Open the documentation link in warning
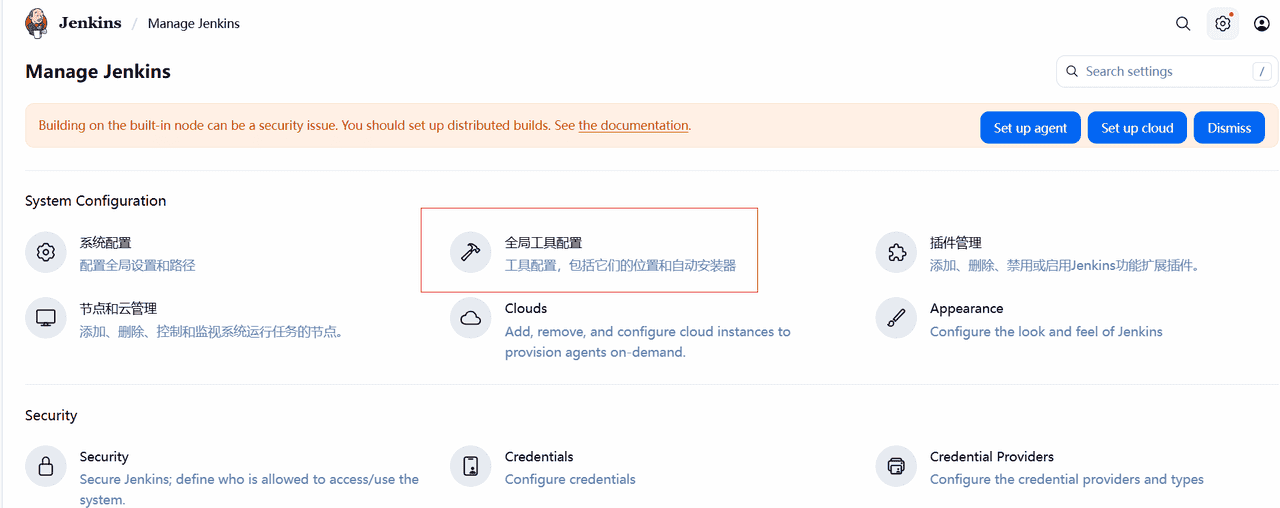Viewport: 1280px width, 508px height. (x=633, y=126)
